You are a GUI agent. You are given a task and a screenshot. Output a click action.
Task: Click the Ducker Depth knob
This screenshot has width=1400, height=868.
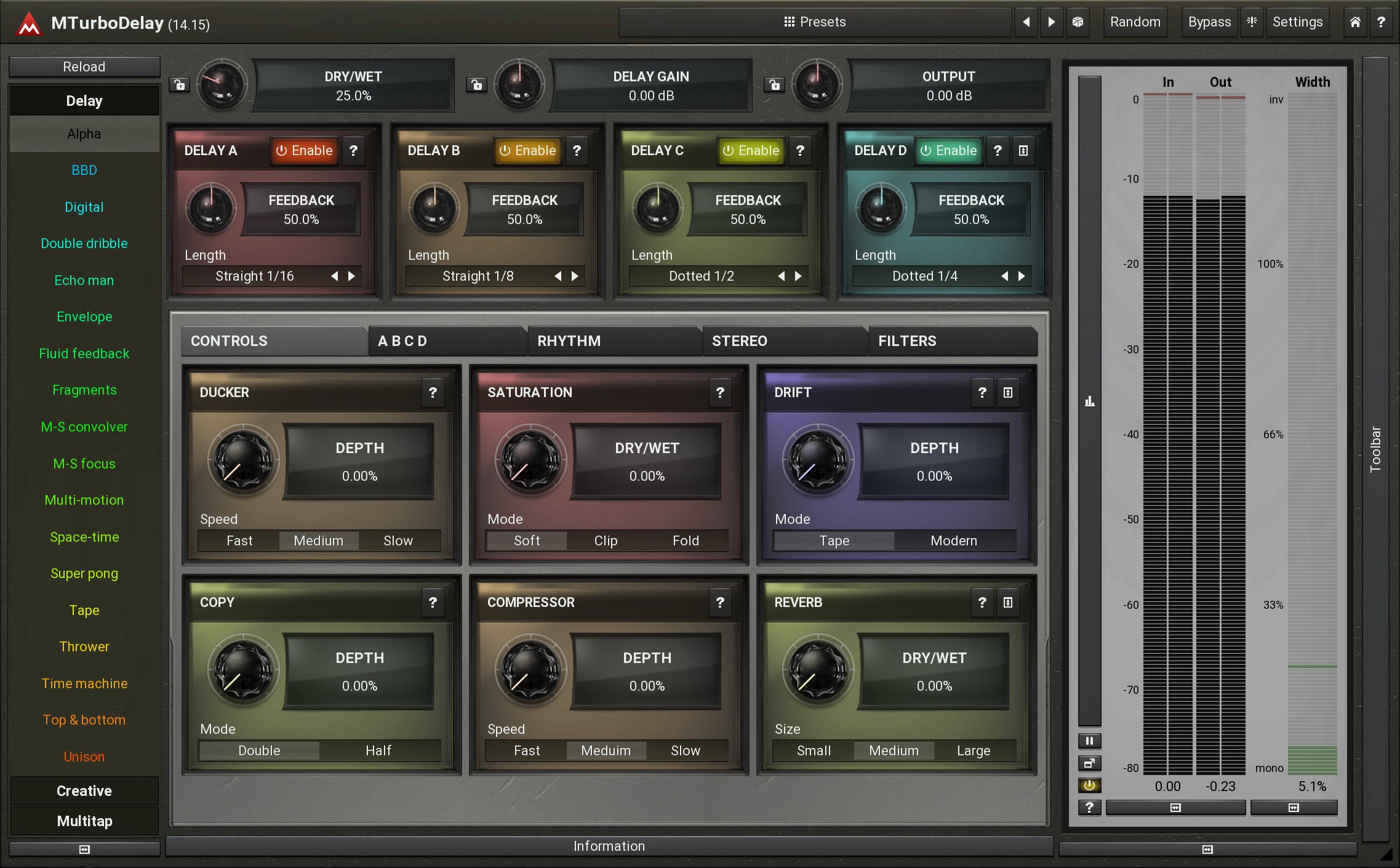pyautogui.click(x=242, y=460)
